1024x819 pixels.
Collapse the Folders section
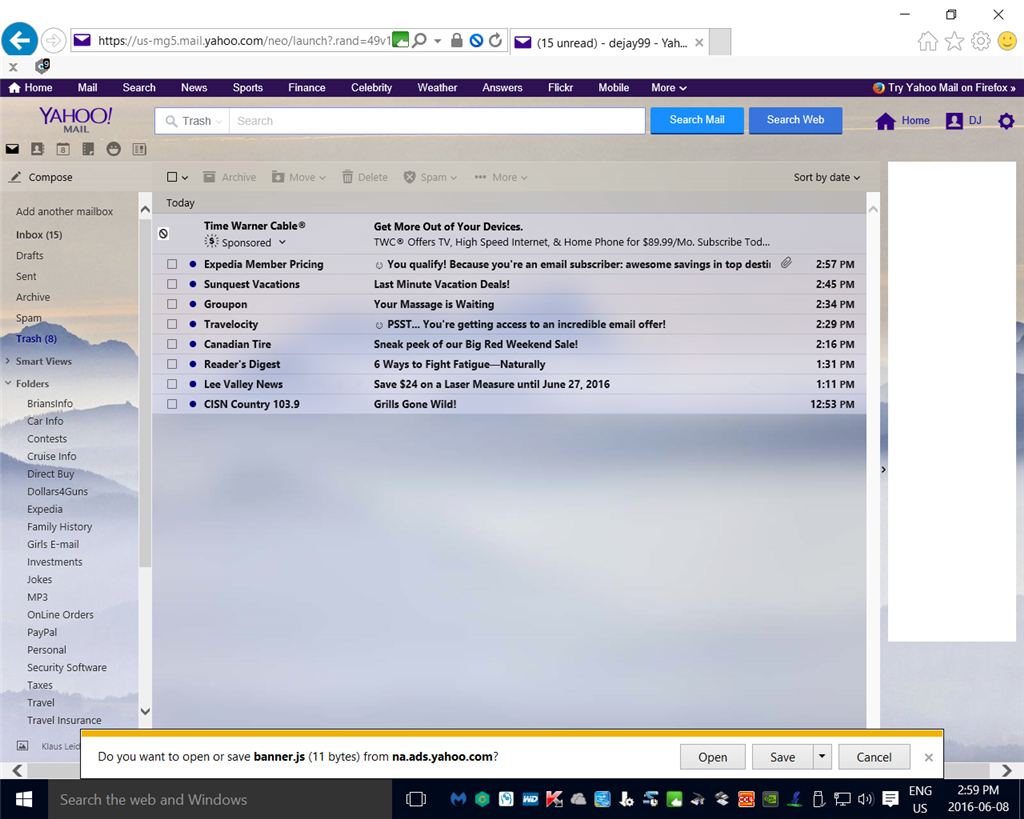pyautogui.click(x=8, y=383)
